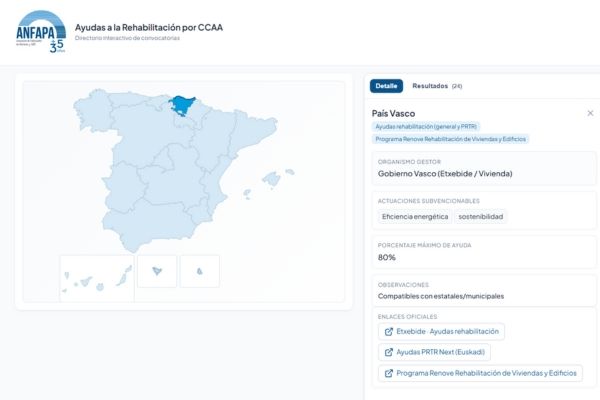The height and width of the screenshot is (400, 600).
Task: Switch to the Detalle tab
Action: (386, 86)
